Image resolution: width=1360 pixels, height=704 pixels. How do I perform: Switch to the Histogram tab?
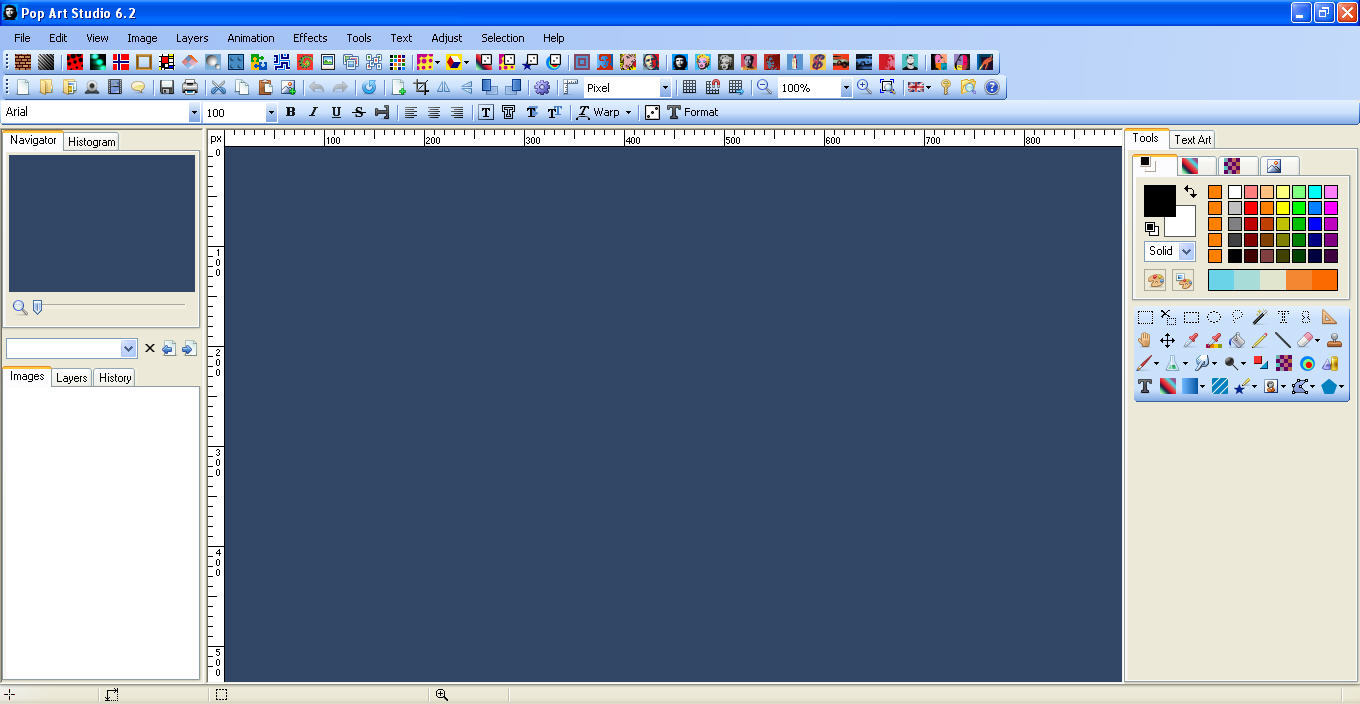92,142
